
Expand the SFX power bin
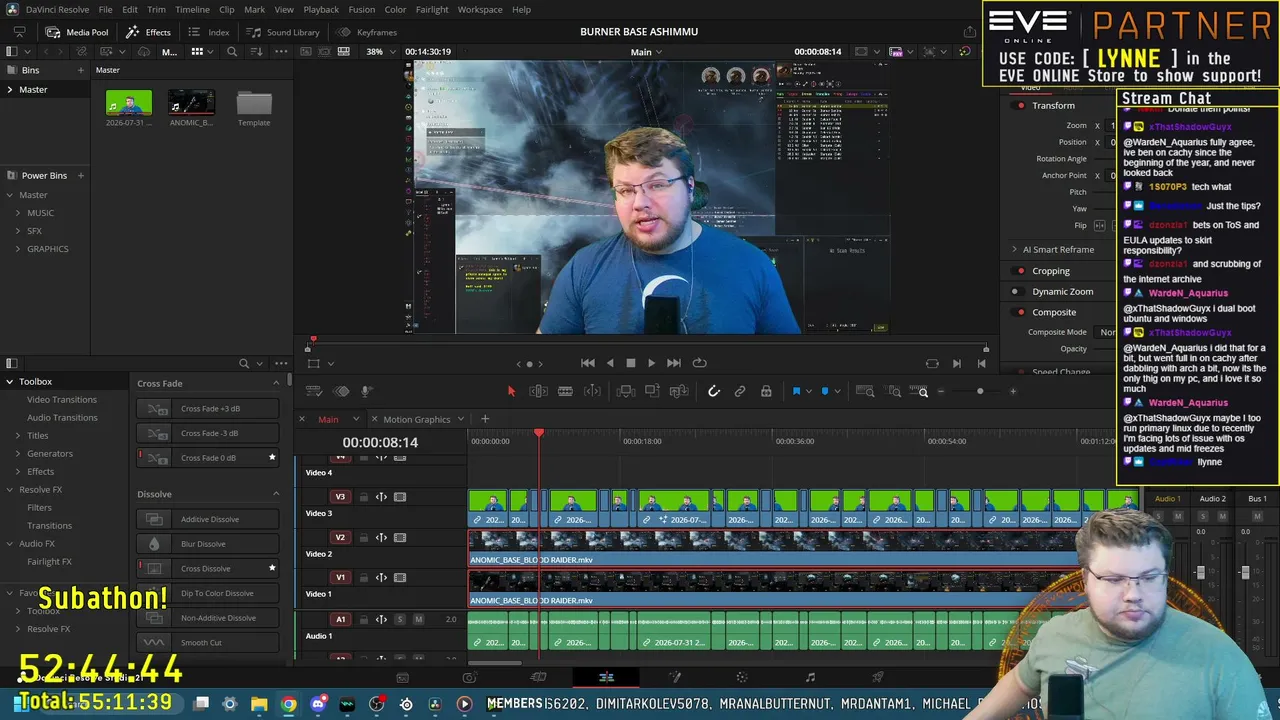(18, 231)
